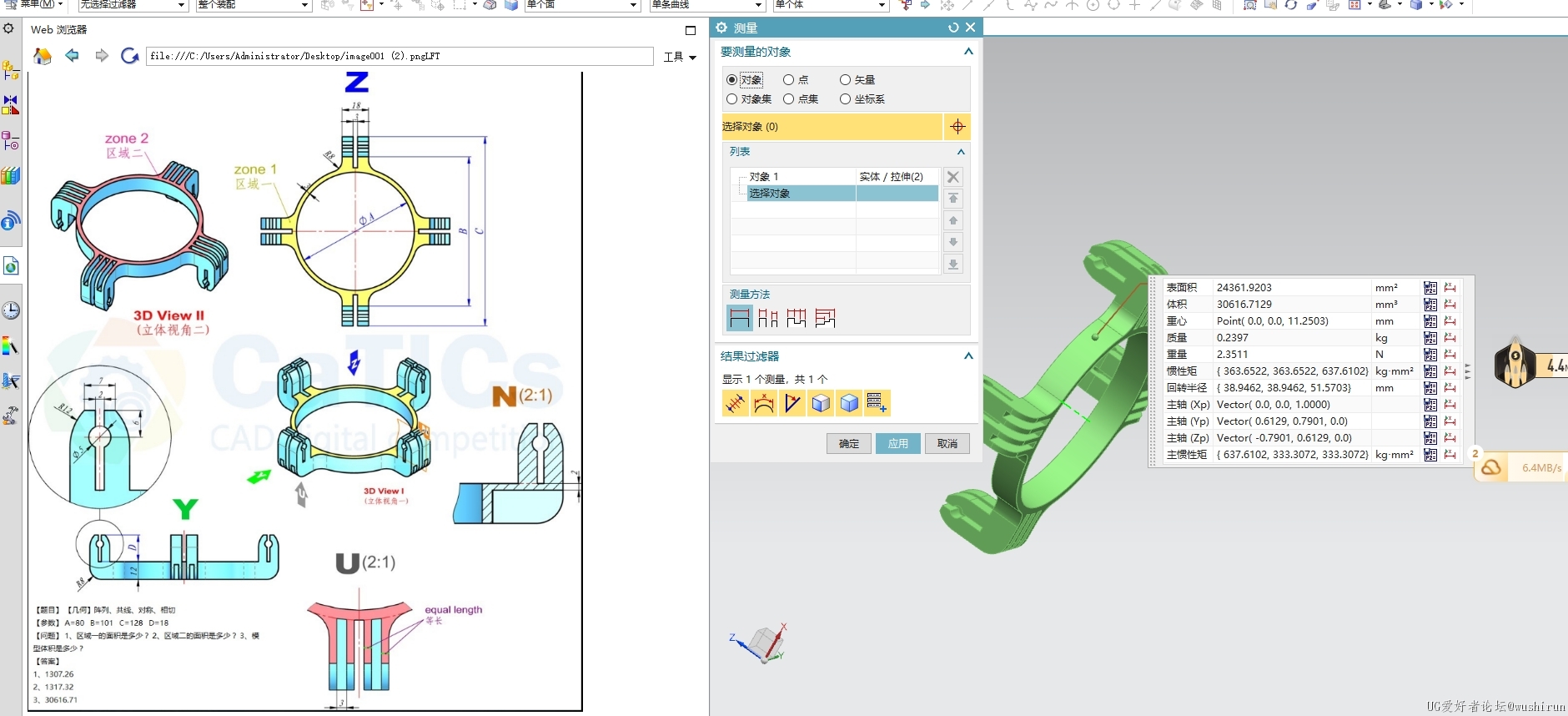Viewport: 1568px width, 716px height.
Task: Toggle the angle result filter
Action: [x=792, y=403]
